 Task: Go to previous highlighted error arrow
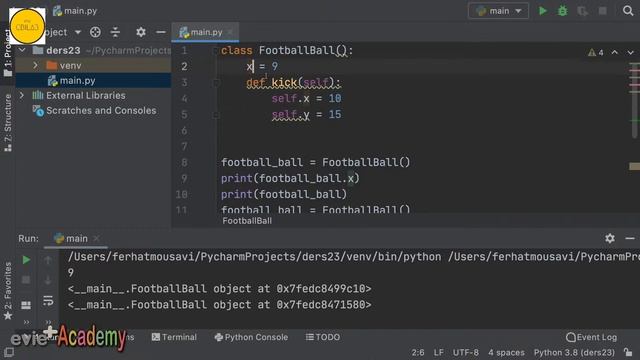(615, 53)
